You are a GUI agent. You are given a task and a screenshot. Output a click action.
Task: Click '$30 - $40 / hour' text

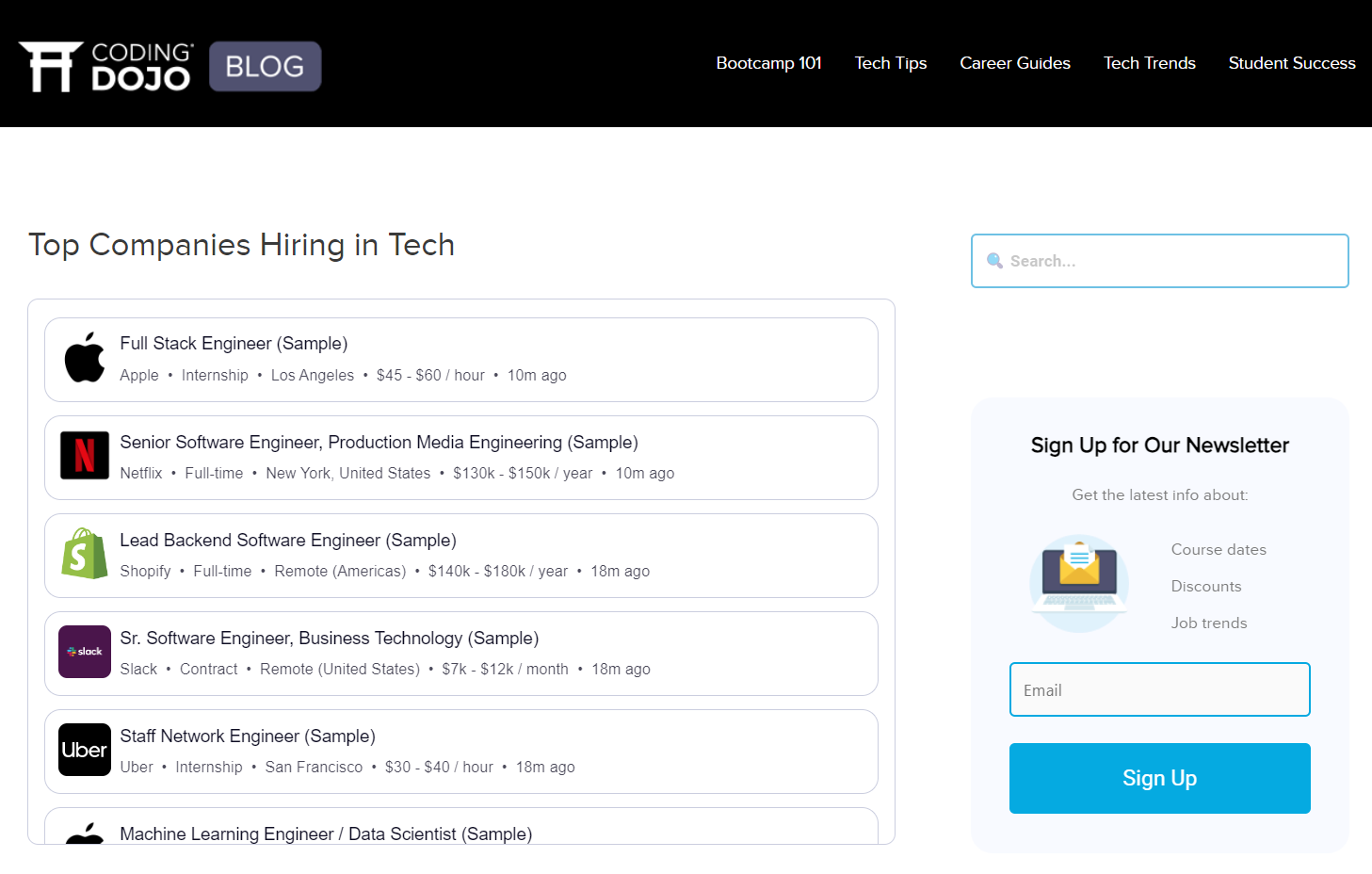[x=439, y=767]
